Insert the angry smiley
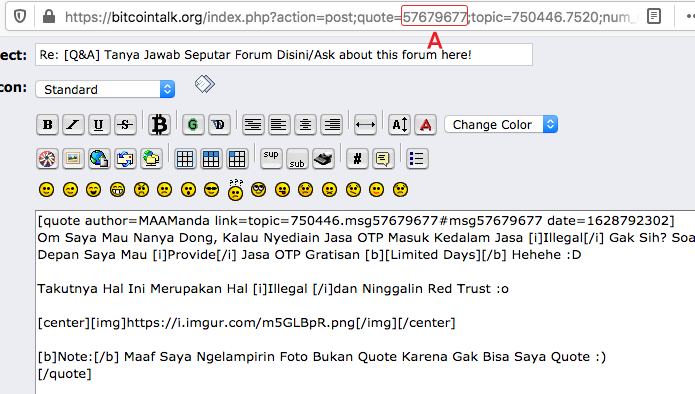This screenshot has width=695, height=394. [x=141, y=190]
